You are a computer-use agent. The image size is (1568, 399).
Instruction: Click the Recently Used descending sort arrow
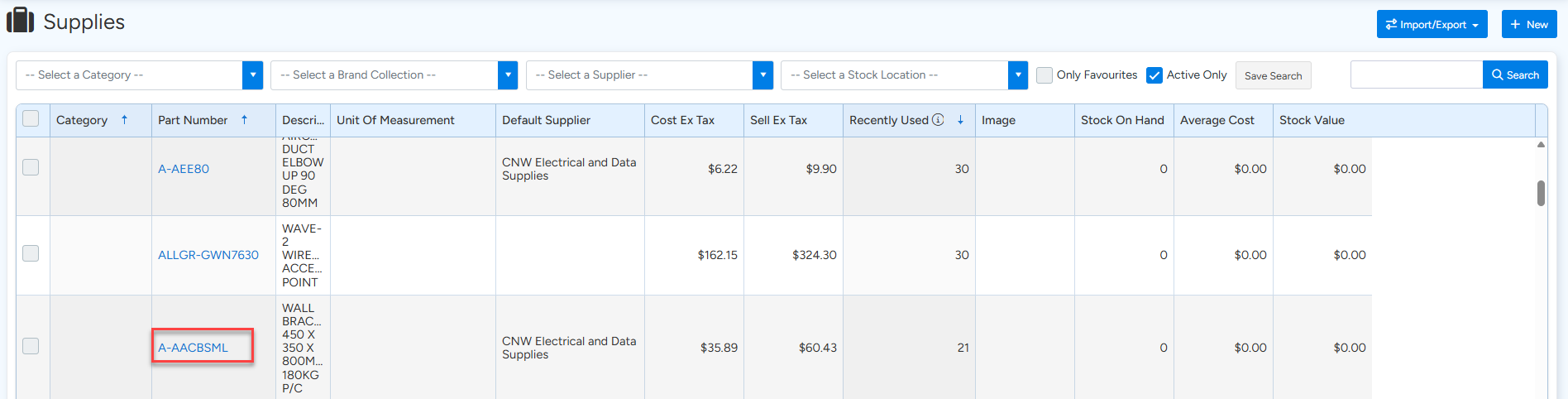(x=960, y=120)
